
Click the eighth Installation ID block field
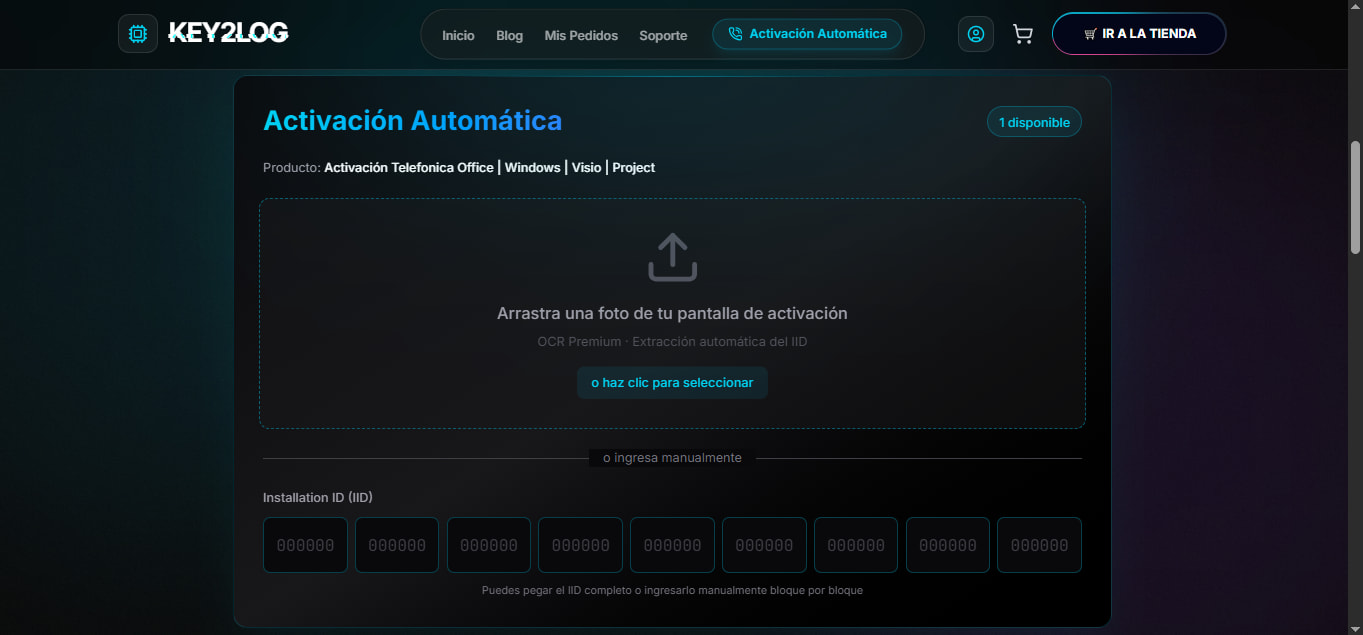(948, 545)
